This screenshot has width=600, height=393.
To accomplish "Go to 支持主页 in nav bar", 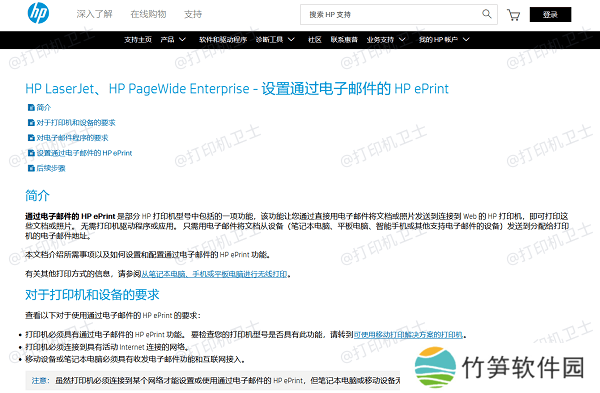I will pos(138,39).
